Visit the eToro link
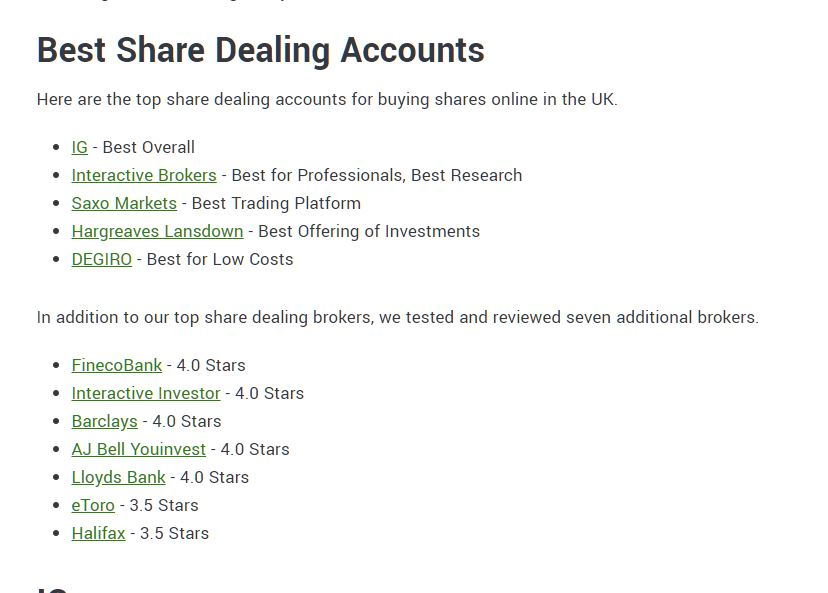Image resolution: width=828 pixels, height=593 pixels. tap(93, 505)
